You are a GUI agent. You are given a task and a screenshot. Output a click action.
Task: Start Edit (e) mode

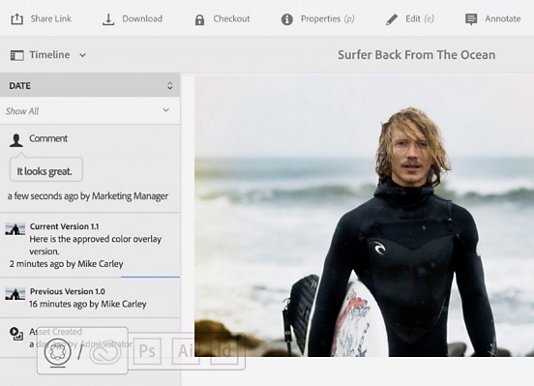pos(410,19)
